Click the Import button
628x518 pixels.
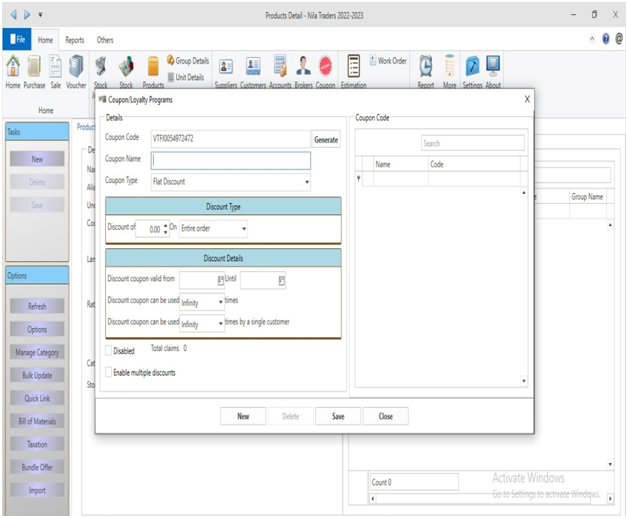point(37,490)
